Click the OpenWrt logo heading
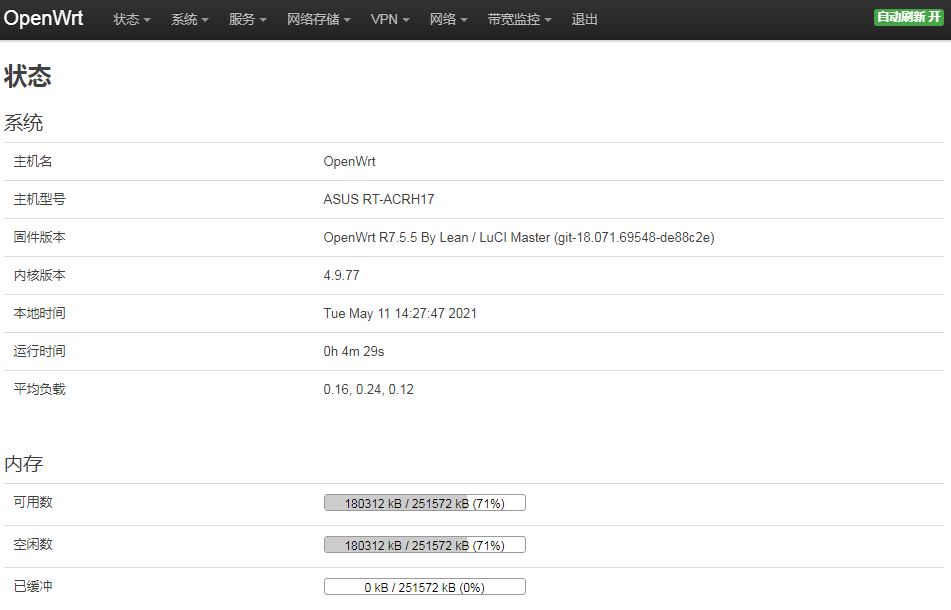This screenshot has width=951, height=610. pos(43,18)
